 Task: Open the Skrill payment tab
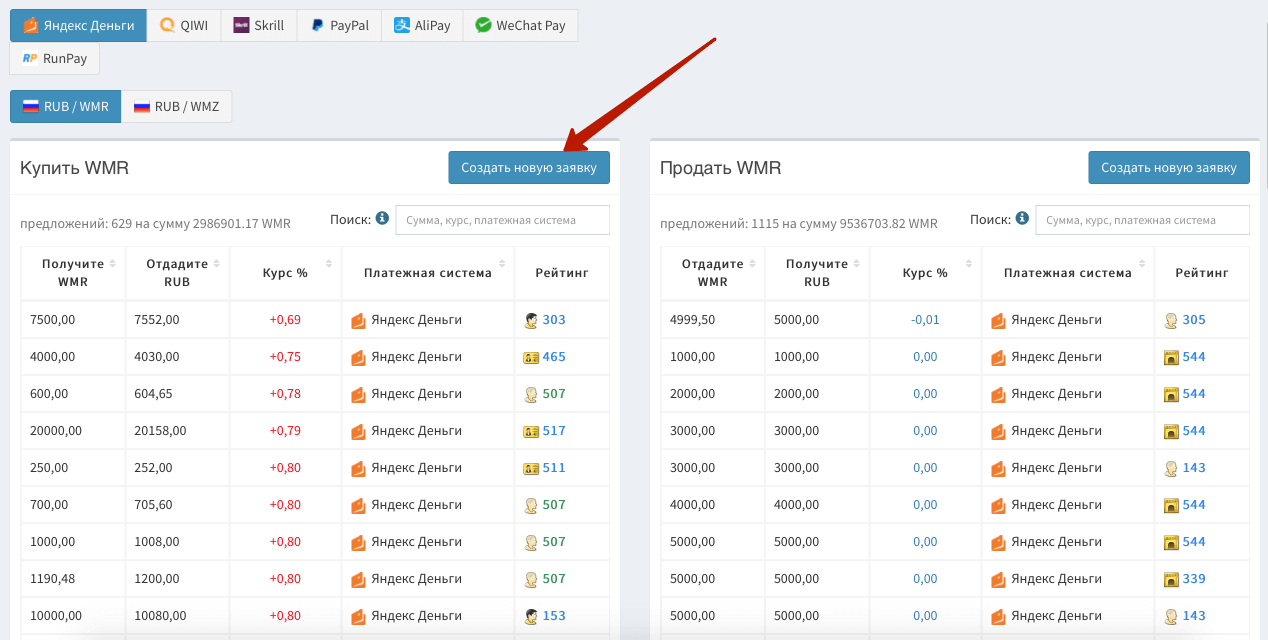259,25
